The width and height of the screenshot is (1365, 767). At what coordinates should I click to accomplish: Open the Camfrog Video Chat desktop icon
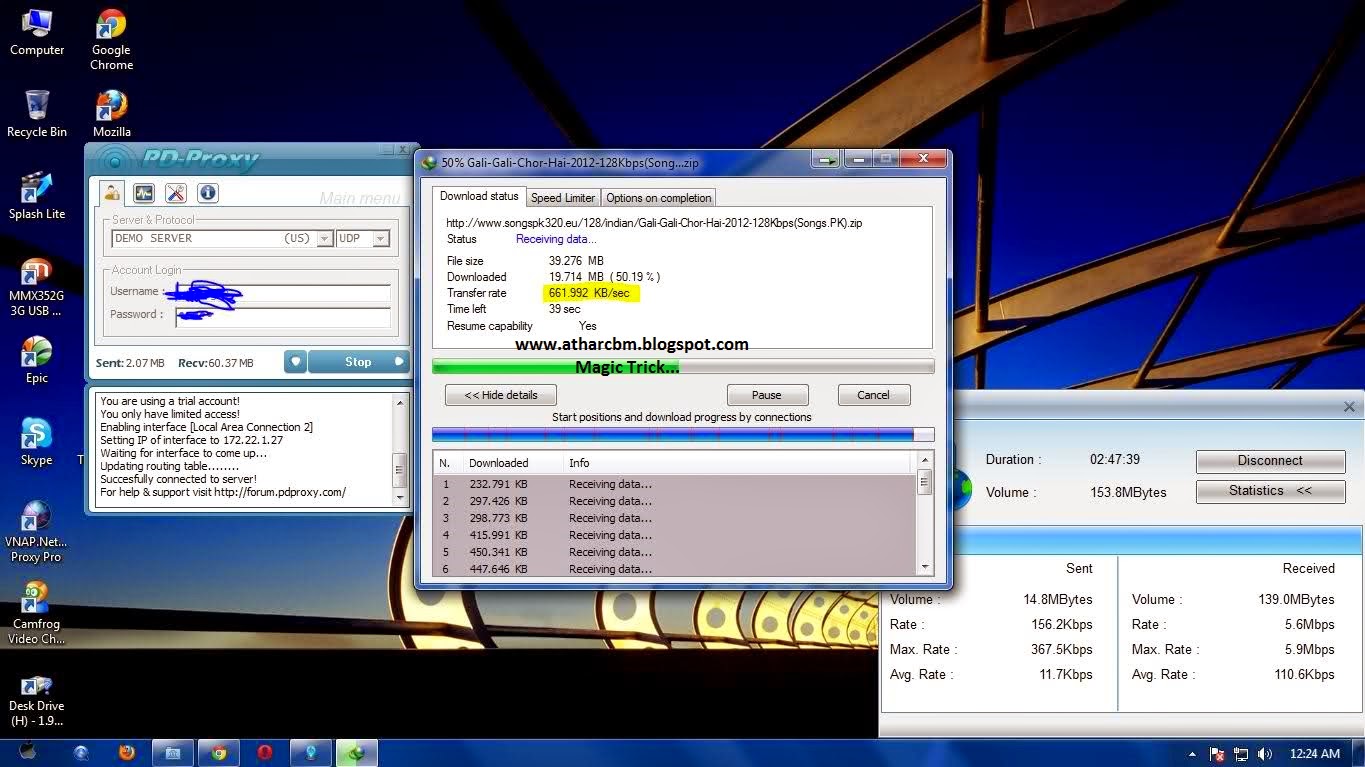tap(37, 613)
